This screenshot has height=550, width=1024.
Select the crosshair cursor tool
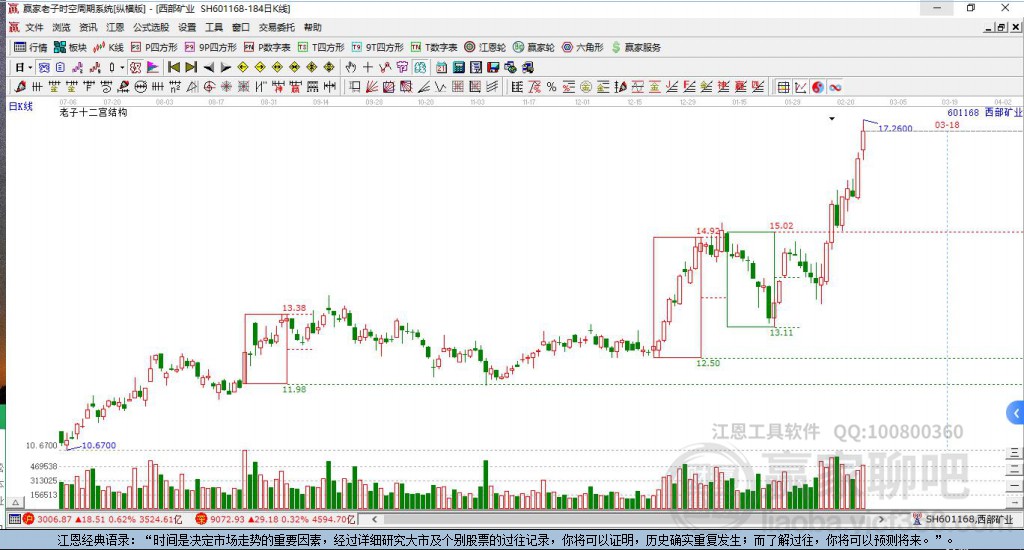[368, 67]
